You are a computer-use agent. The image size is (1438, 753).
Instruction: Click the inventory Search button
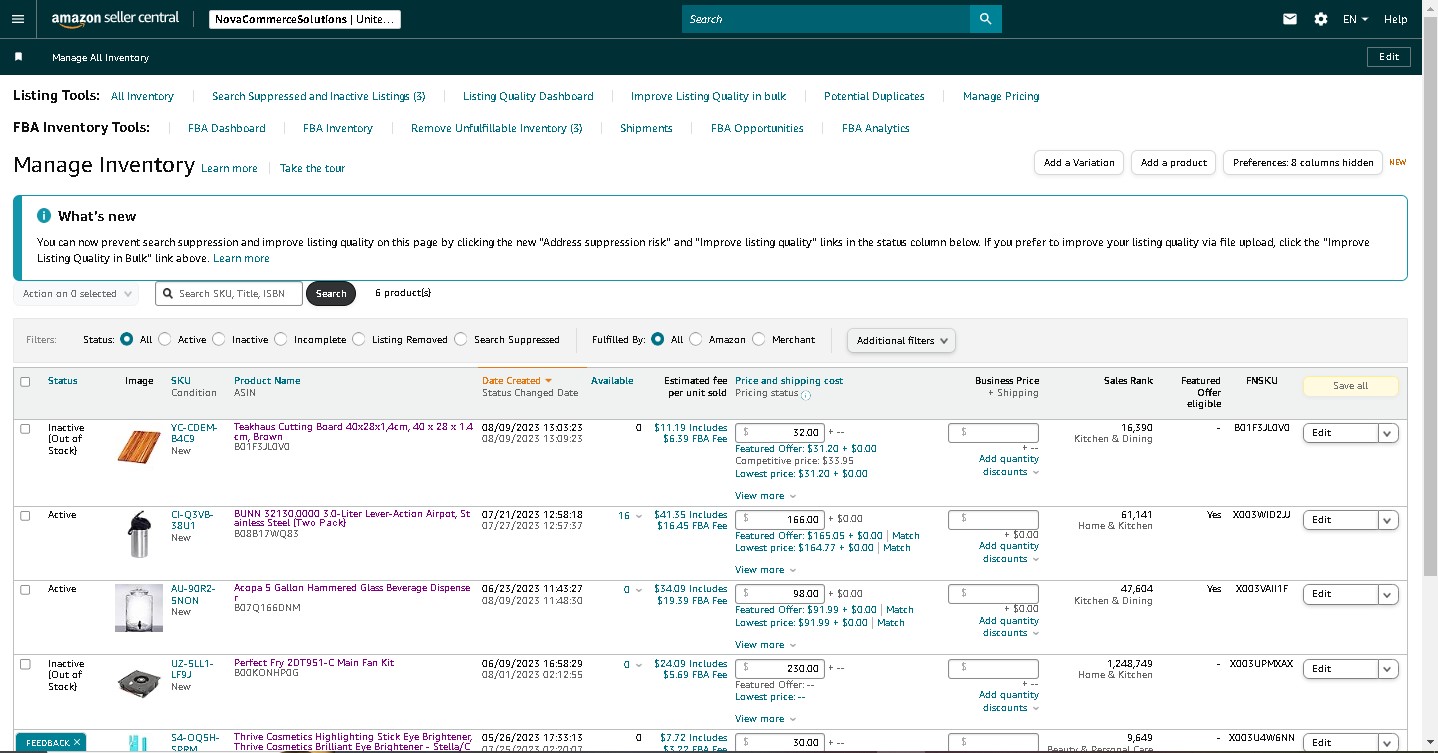331,294
